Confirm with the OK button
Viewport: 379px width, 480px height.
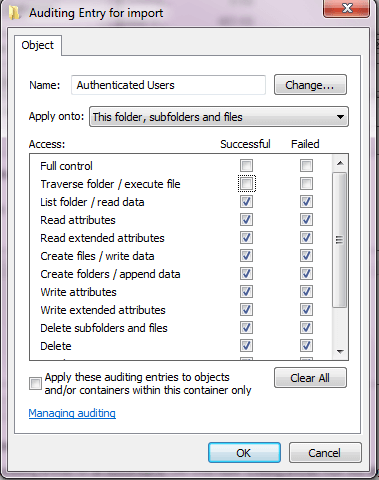pyautogui.click(x=244, y=453)
